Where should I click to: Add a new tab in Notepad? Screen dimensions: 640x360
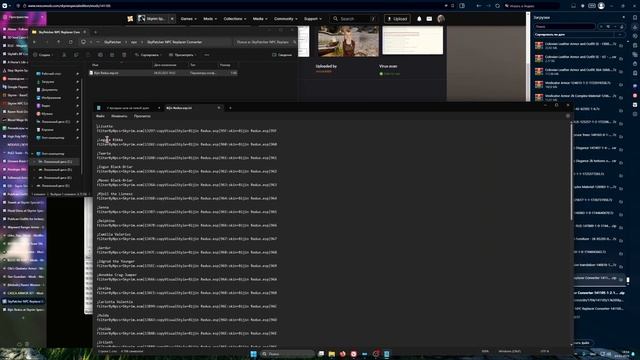click(x=230, y=108)
